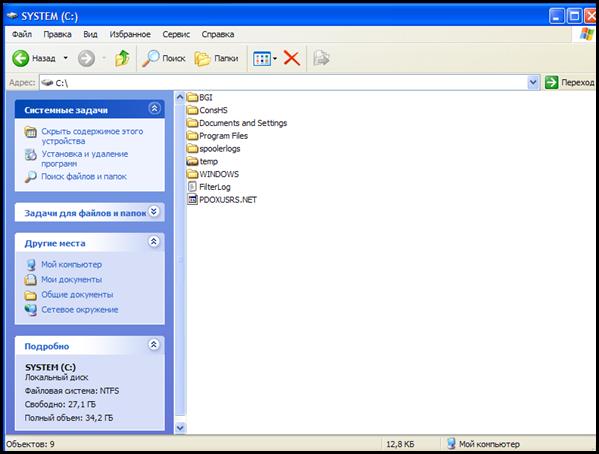Click Поиск файлов и папок link
This screenshot has width=599, height=454.
coord(84,177)
